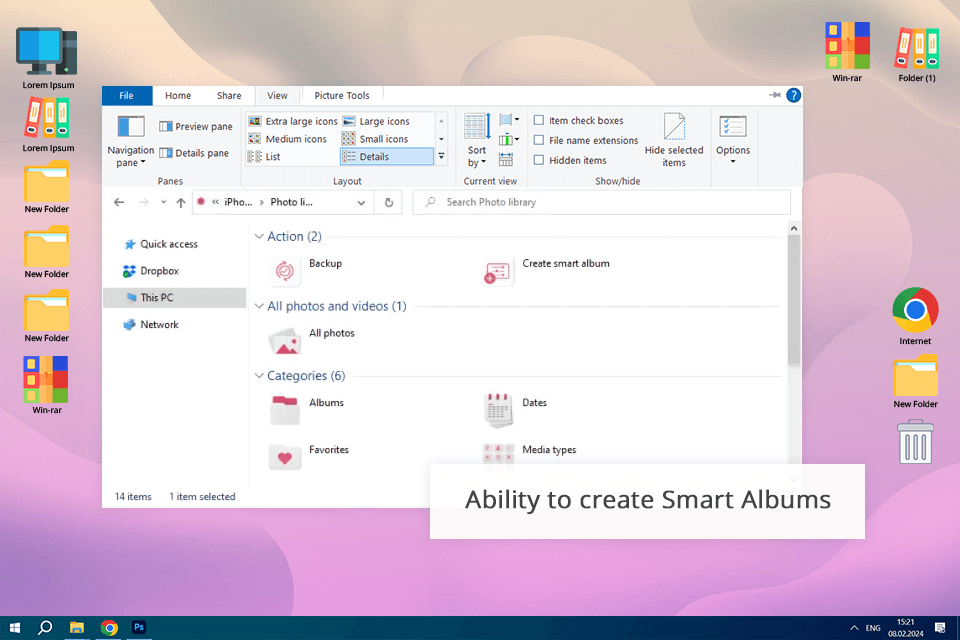The height and width of the screenshot is (640, 960).
Task: Select Extra large icons layout
Action: click(x=293, y=121)
